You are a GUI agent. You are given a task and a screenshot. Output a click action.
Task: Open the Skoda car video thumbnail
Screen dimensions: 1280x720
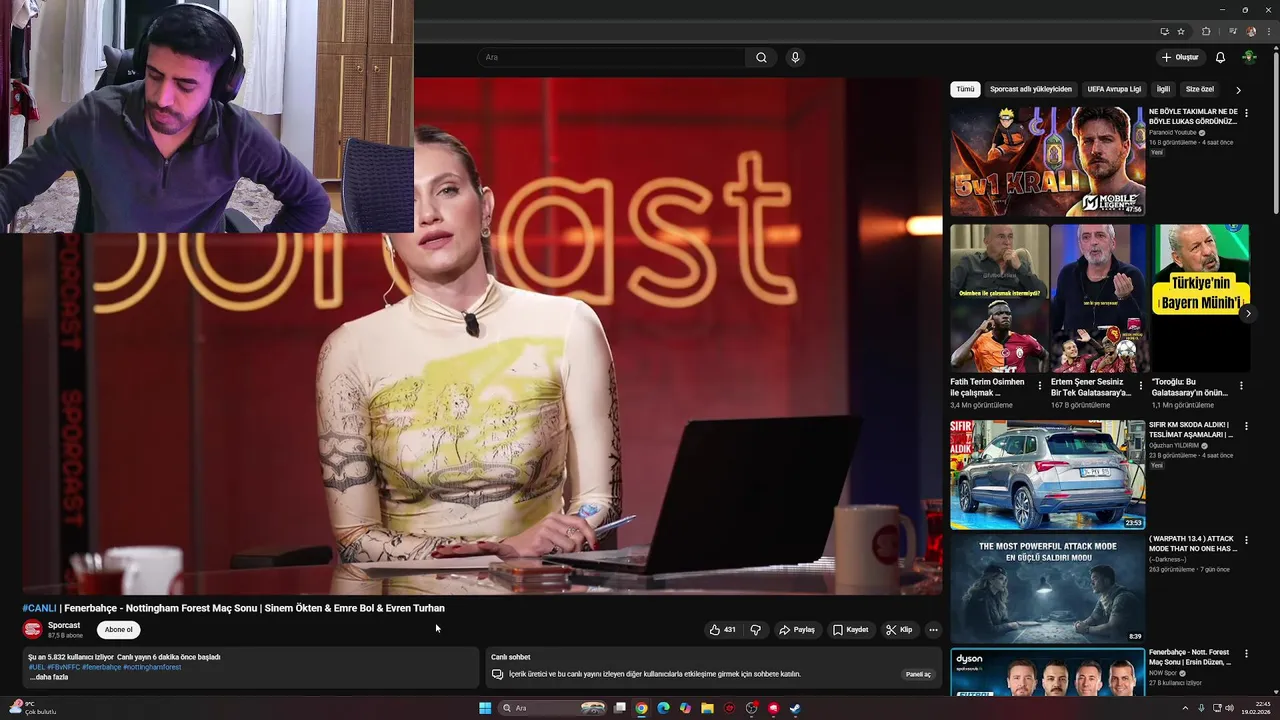click(1047, 475)
